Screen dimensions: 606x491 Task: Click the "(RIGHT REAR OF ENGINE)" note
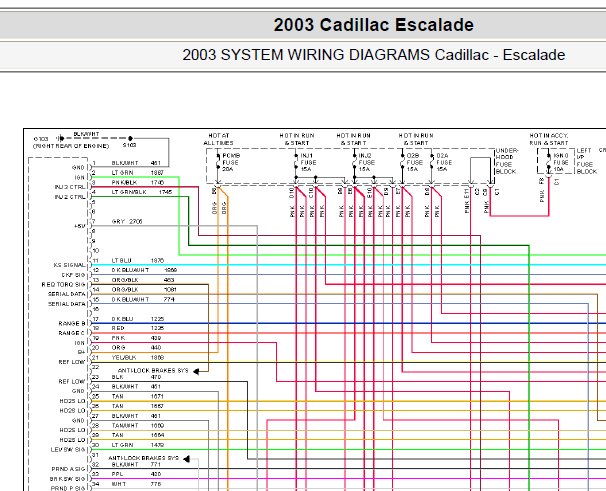71,146
